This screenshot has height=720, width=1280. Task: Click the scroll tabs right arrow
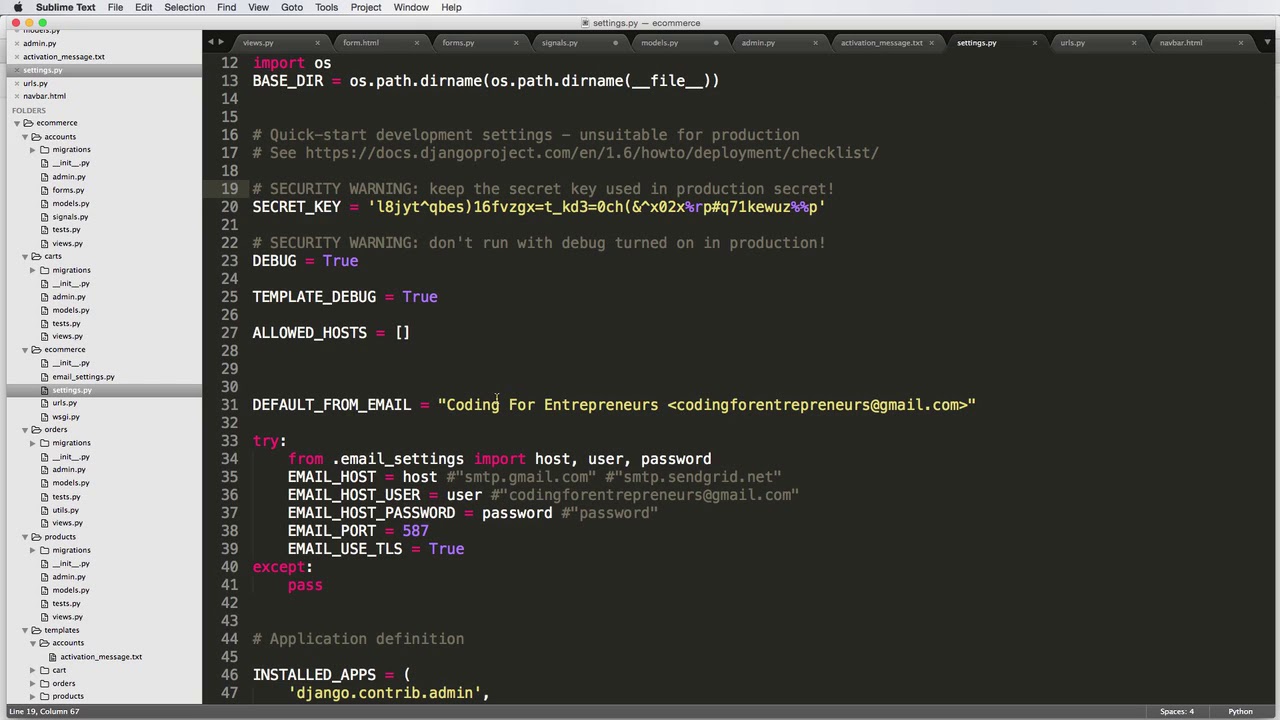pyautogui.click(x=221, y=42)
